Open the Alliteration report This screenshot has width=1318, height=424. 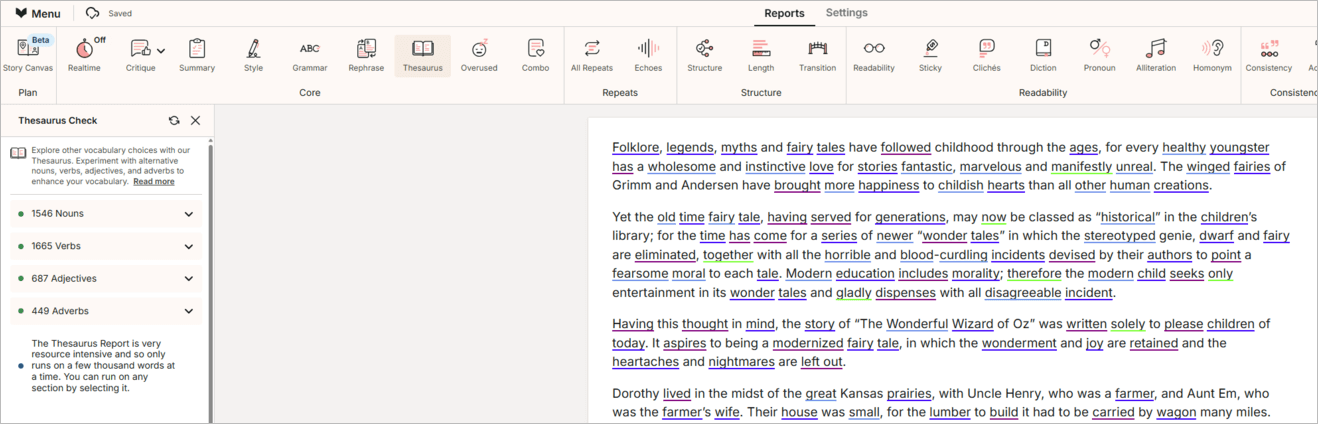[1156, 55]
